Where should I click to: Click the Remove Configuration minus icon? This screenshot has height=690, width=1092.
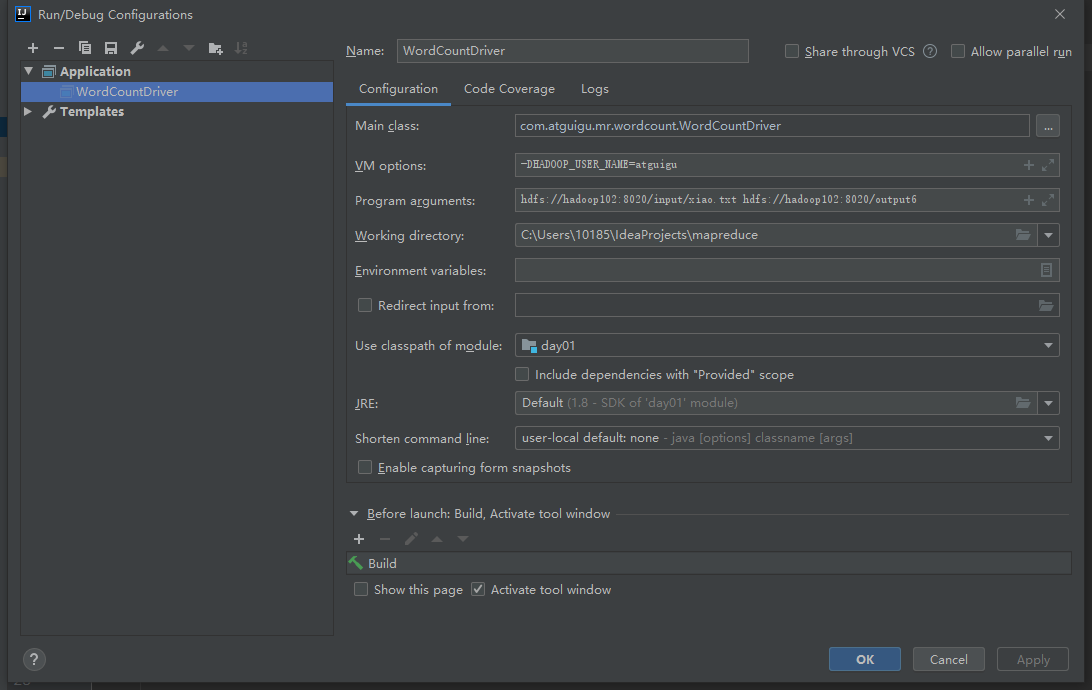(58, 48)
